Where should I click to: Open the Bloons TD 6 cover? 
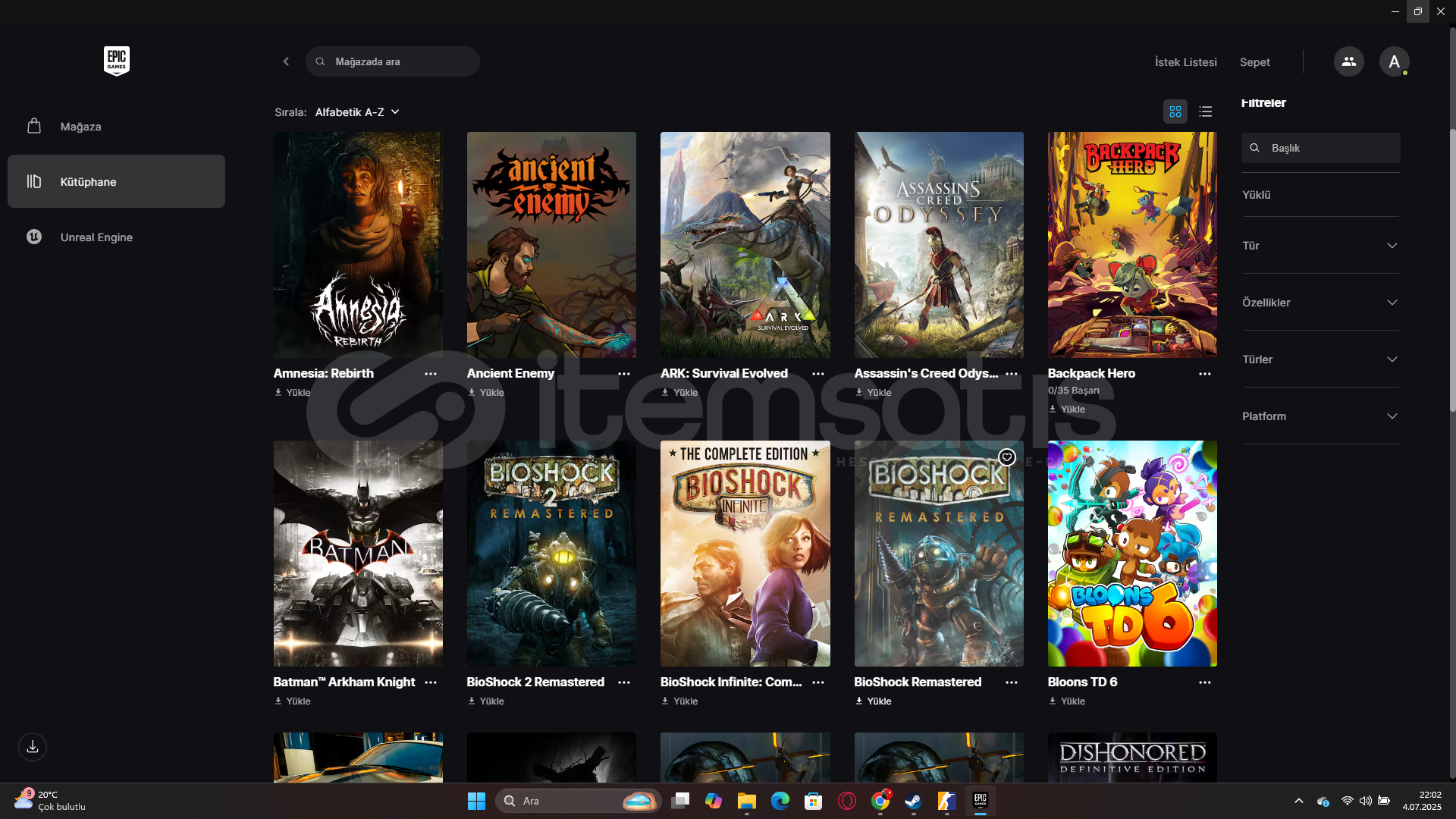[x=1132, y=554]
